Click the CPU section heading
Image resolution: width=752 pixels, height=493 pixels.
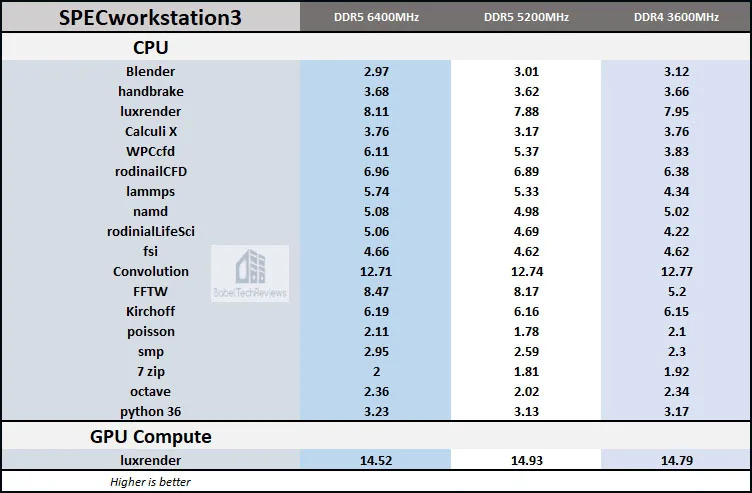[151, 47]
